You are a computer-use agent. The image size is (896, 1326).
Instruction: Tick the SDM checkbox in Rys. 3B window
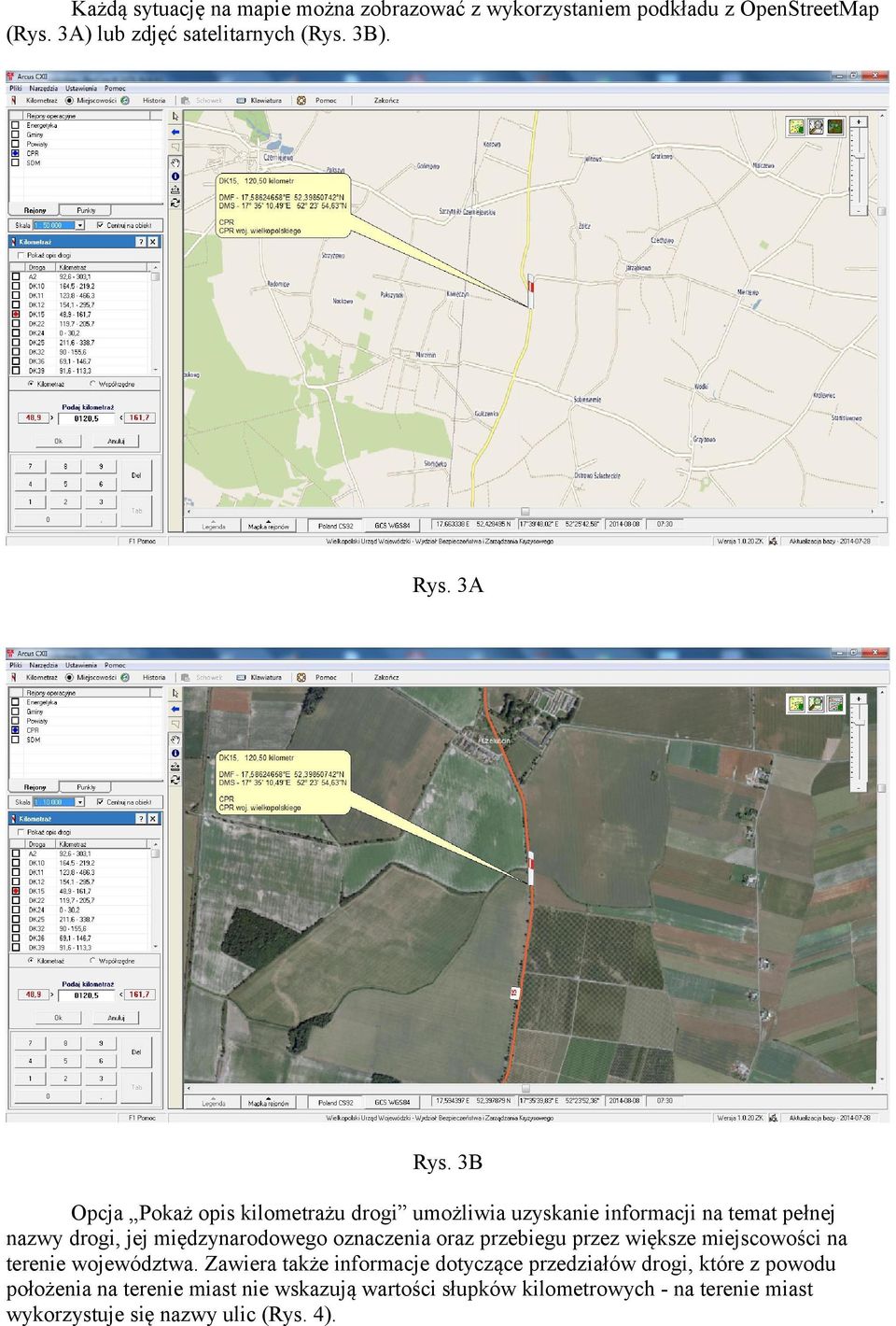(15, 740)
